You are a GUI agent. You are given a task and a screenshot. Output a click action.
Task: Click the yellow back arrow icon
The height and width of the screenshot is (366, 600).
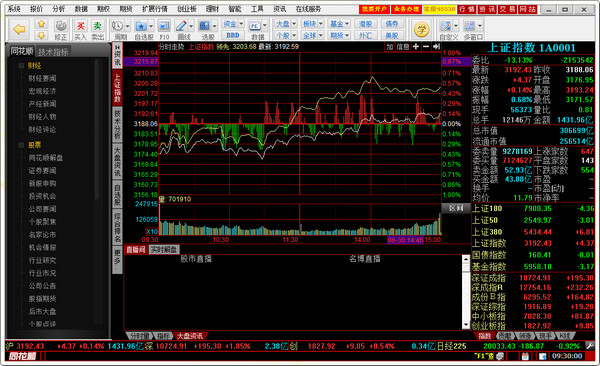tap(19, 29)
